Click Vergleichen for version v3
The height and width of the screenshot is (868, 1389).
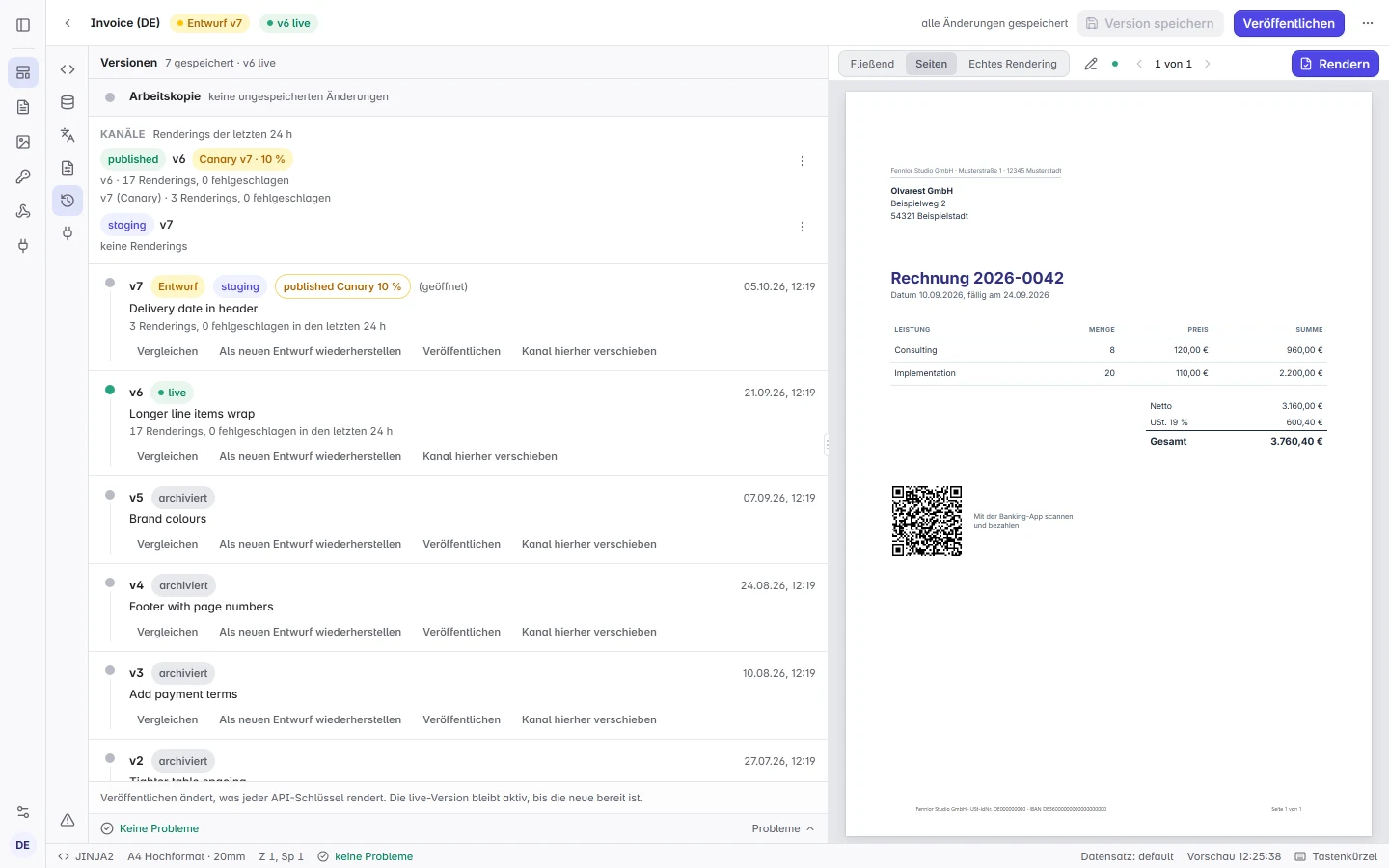pyautogui.click(x=168, y=719)
